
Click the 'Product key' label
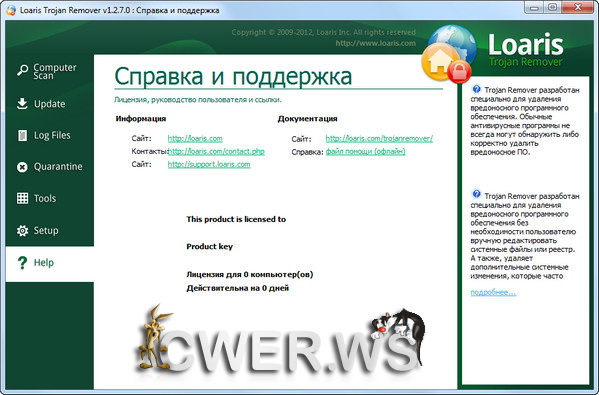[209, 247]
